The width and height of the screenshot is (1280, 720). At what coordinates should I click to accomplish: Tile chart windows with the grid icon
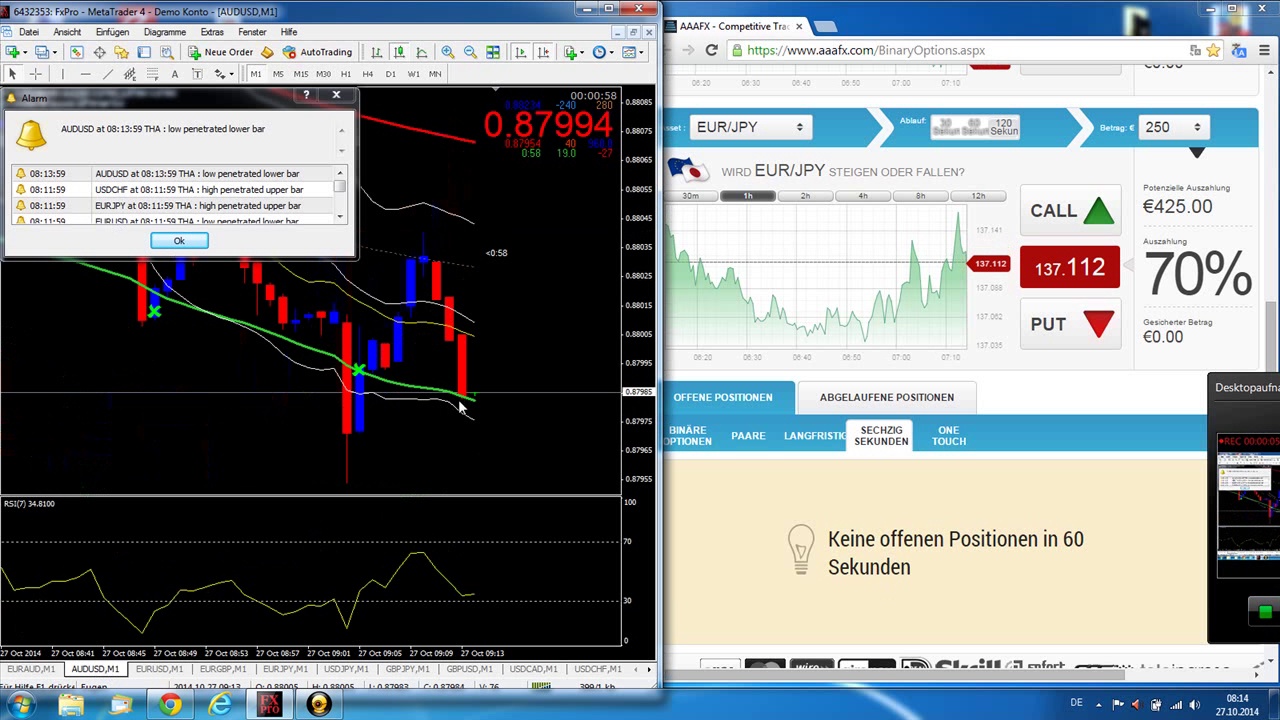(x=492, y=52)
